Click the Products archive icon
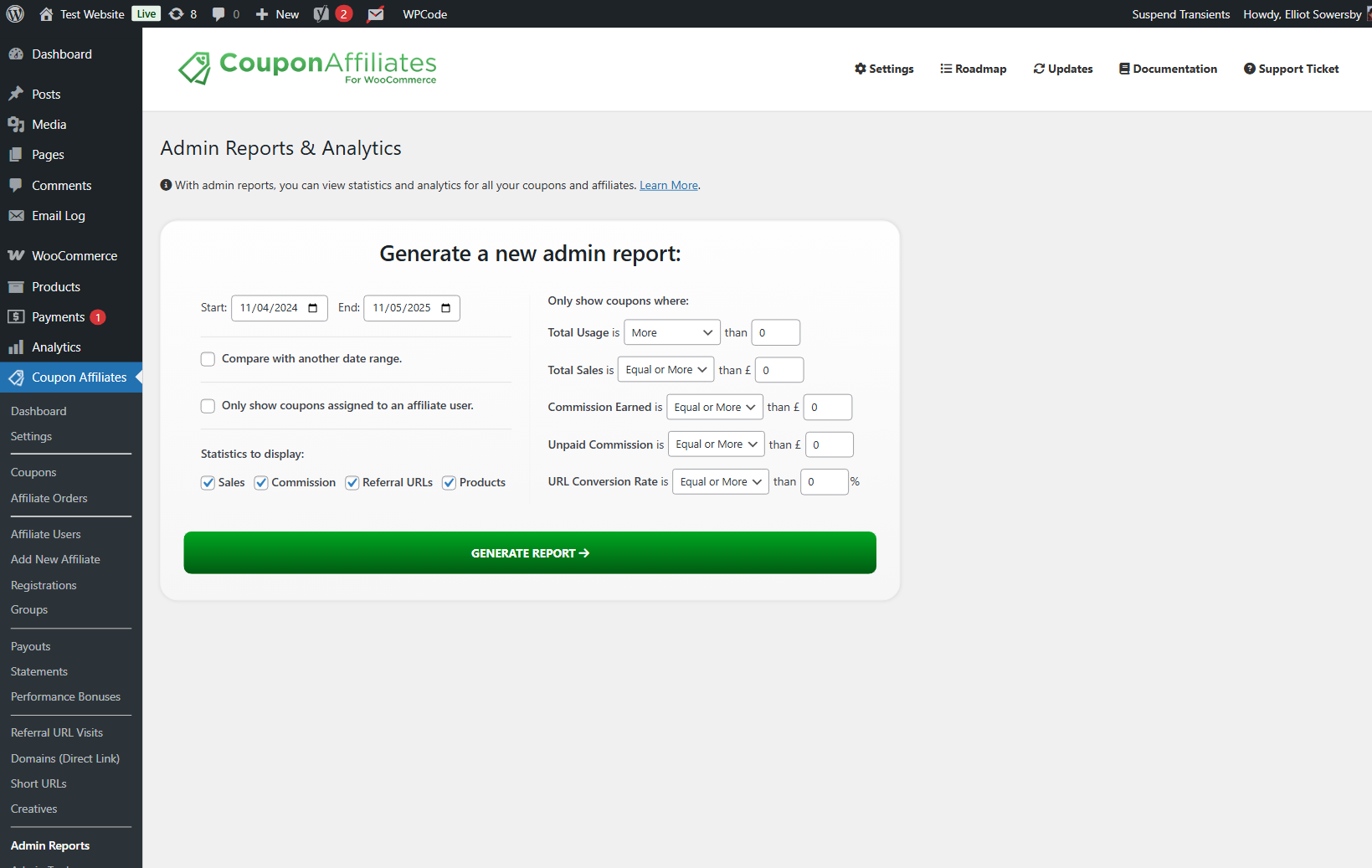The image size is (1372, 868). pos(16,286)
